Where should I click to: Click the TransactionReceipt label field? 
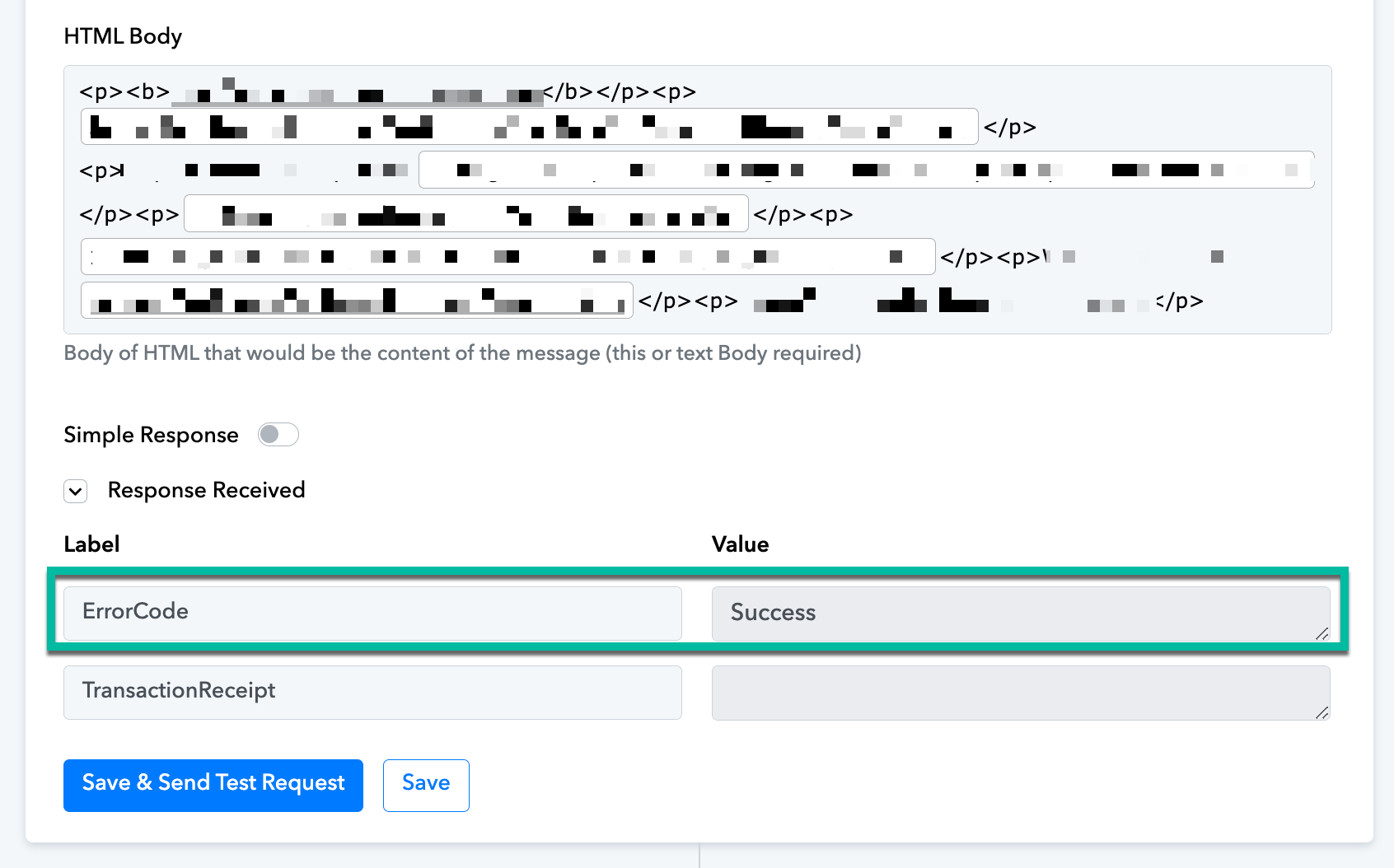[372, 692]
